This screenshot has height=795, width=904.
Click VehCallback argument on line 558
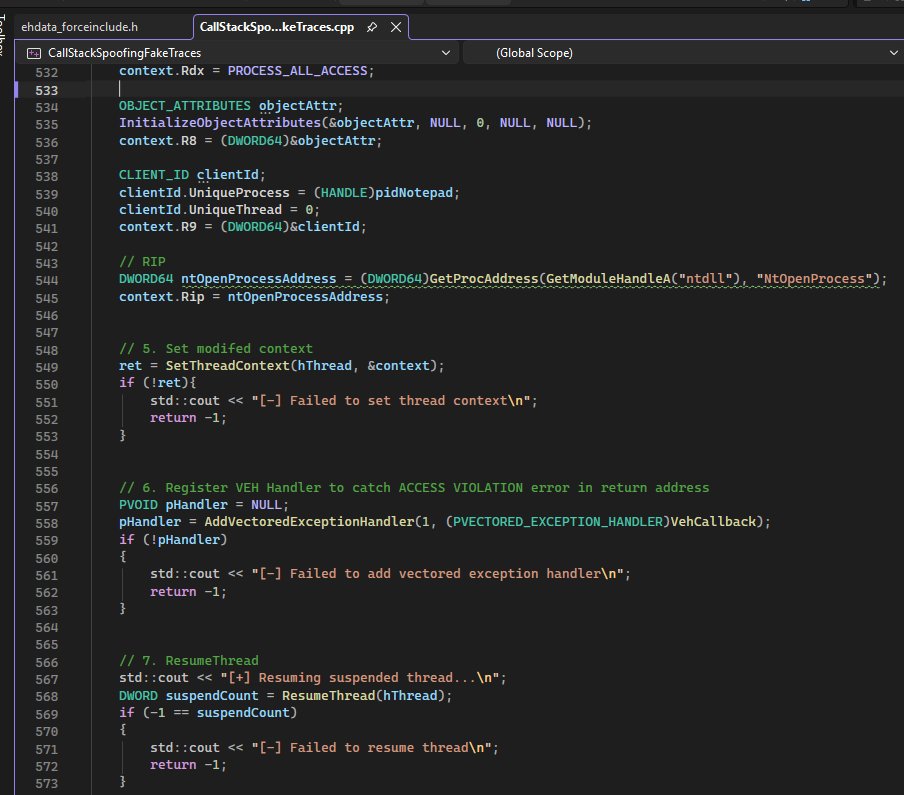[713, 521]
